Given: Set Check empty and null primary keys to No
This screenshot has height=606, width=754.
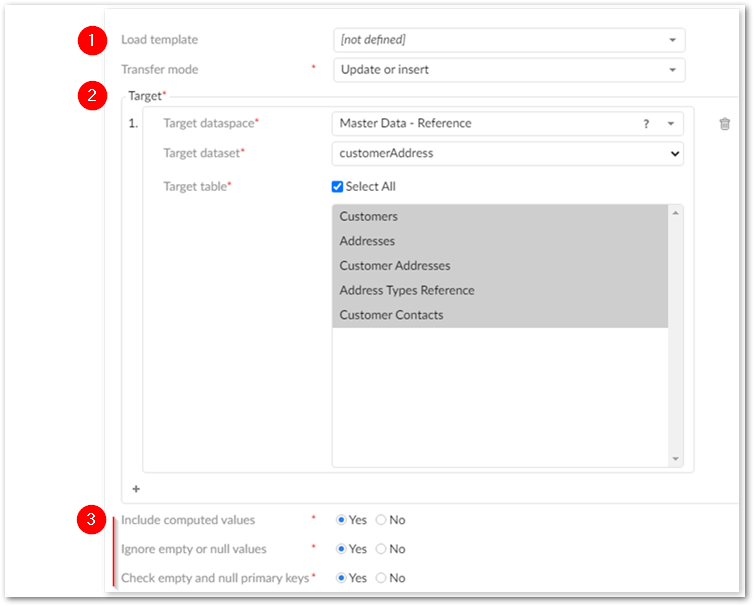Looking at the screenshot, I should 381,578.
